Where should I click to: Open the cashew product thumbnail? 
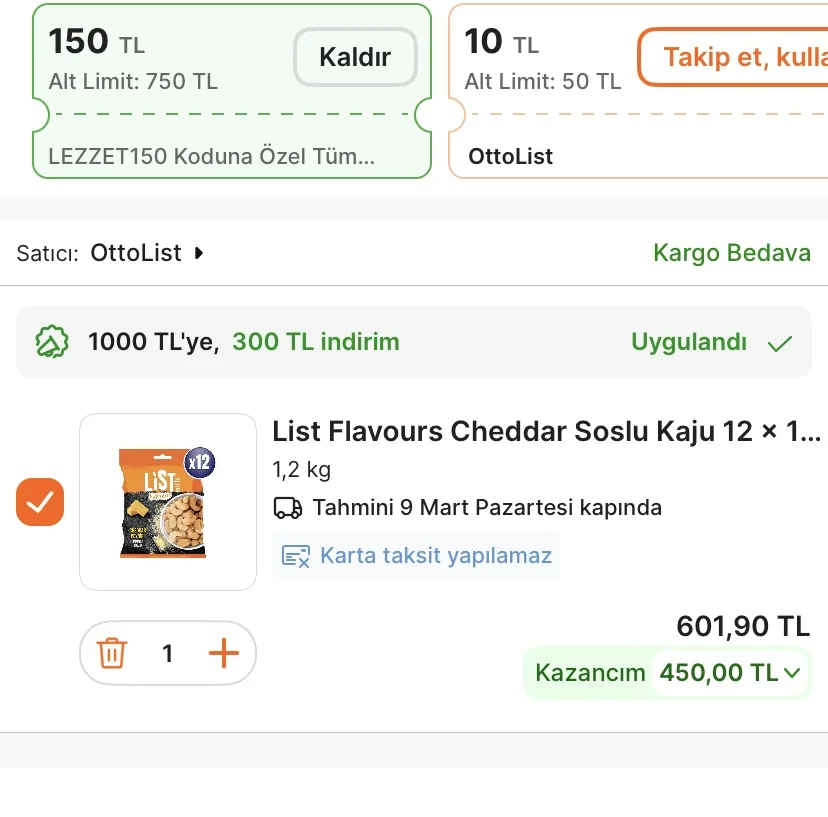tap(168, 502)
